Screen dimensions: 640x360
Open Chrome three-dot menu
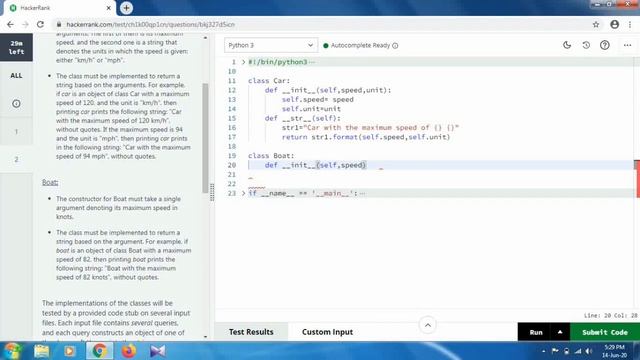(630, 24)
